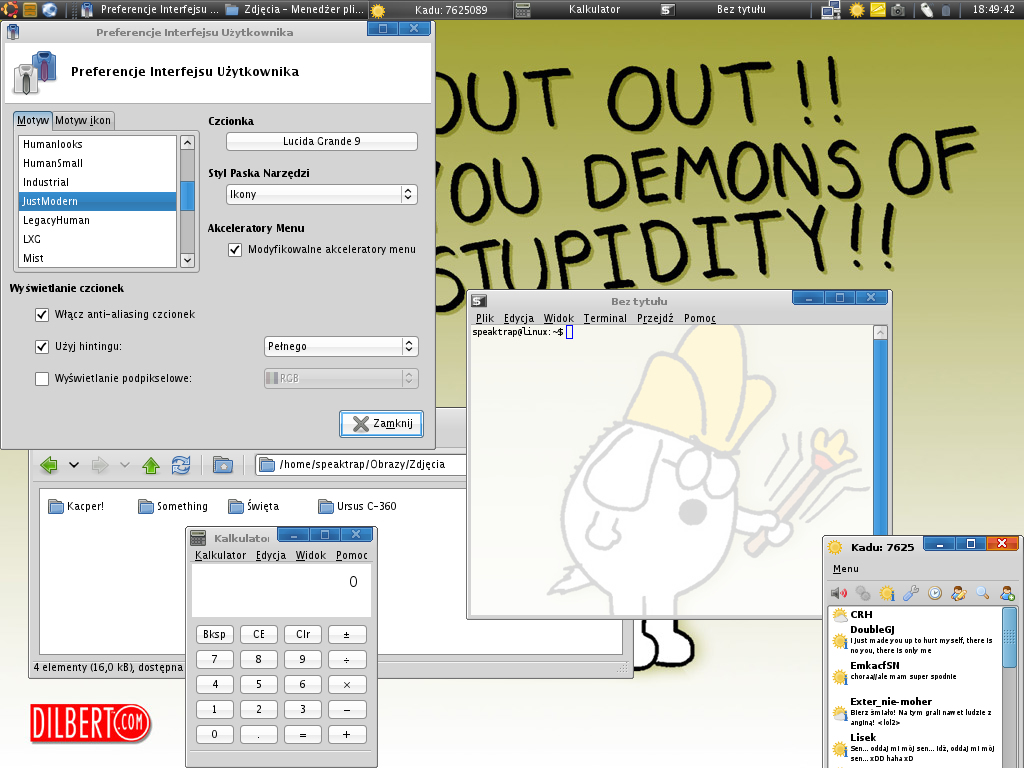The height and width of the screenshot is (768, 1024).
Task: Click the camera screenshot tray icon
Action: pos(898,10)
